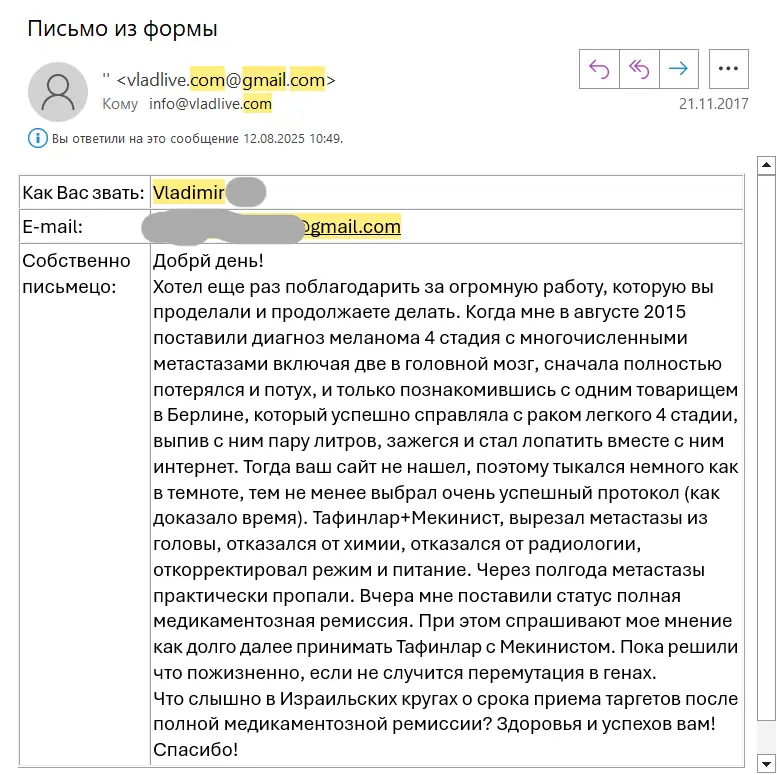Click the Reply All double-arrow icon

(x=639, y=69)
